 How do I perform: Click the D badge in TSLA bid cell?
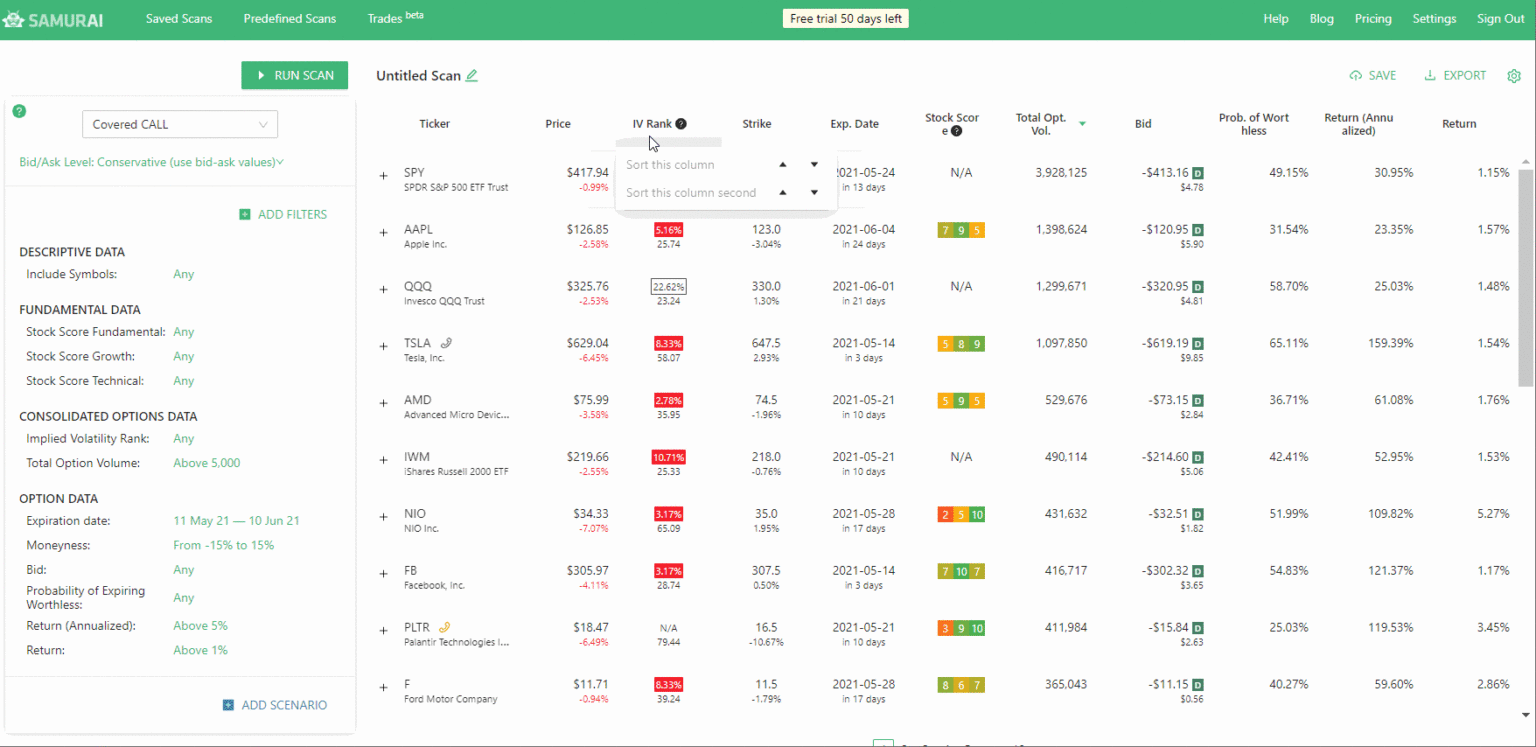[1198, 343]
